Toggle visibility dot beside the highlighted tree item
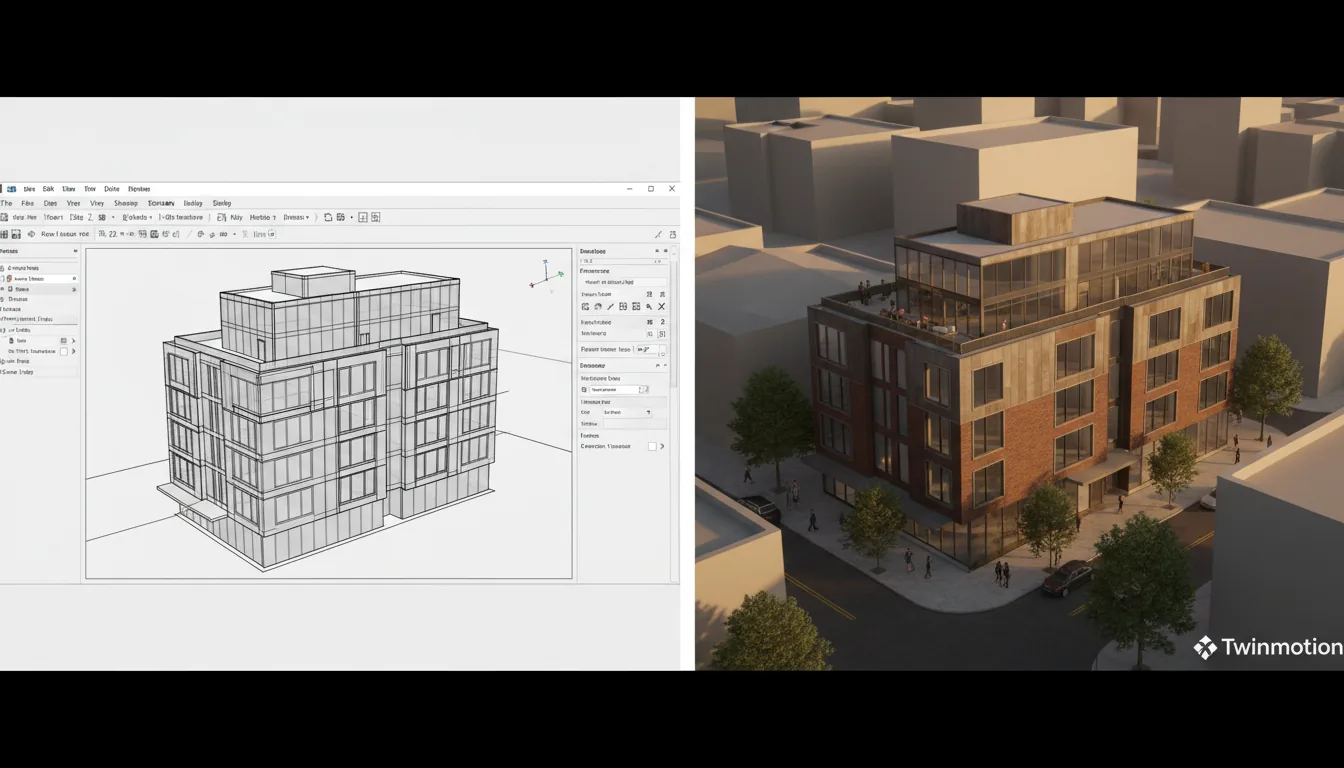The image size is (1344, 768). [x=75, y=279]
